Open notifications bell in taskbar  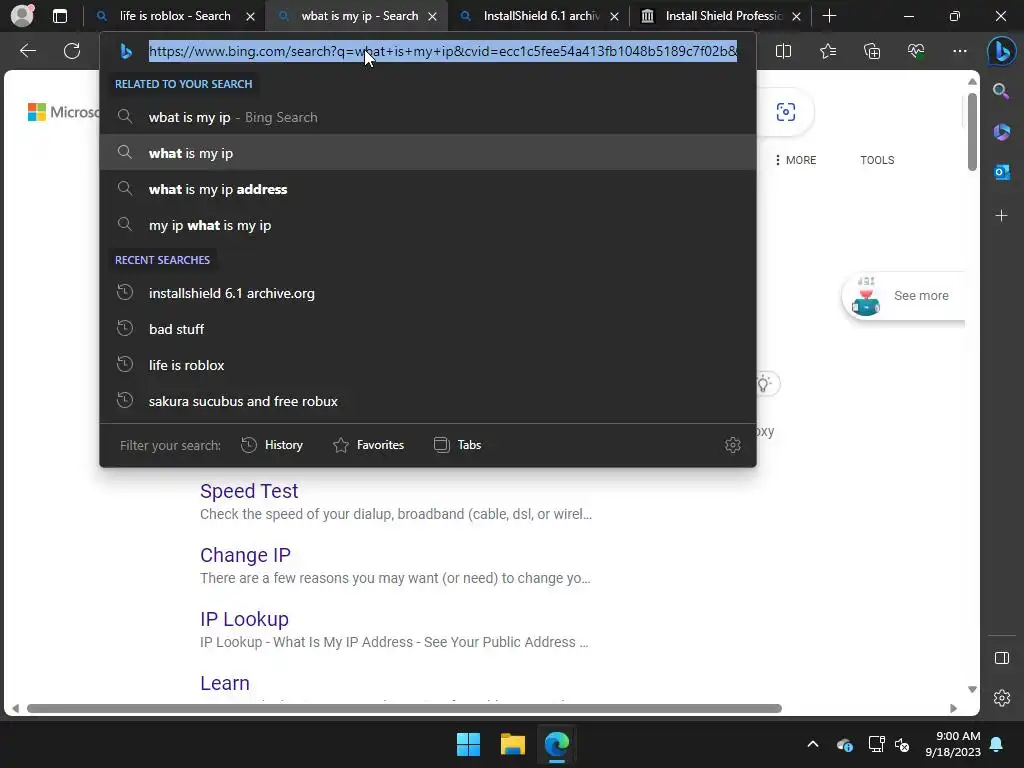[997, 744]
